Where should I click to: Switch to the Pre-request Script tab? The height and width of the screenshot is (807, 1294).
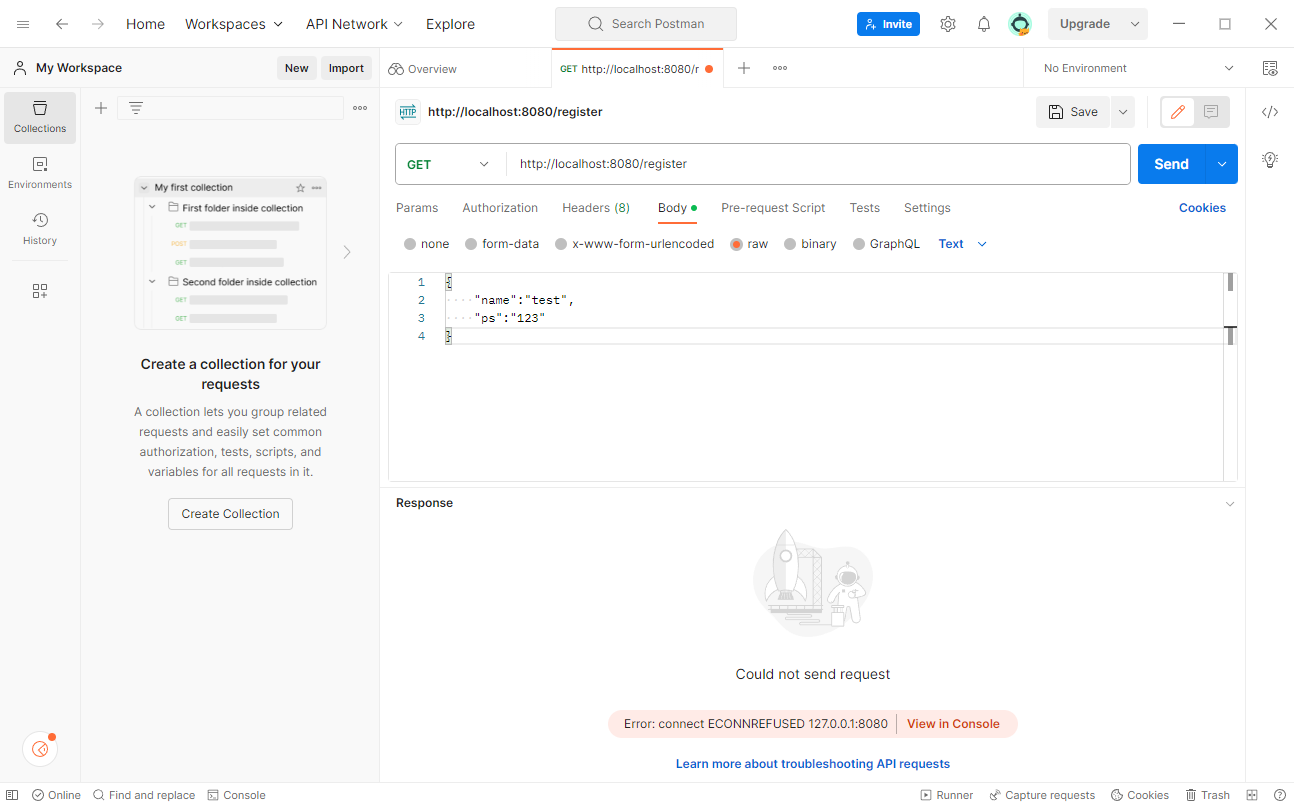[773, 208]
